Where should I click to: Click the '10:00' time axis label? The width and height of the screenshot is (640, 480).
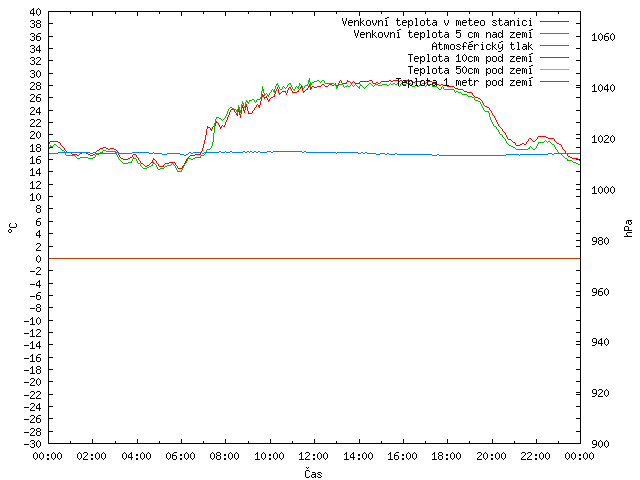(269, 456)
